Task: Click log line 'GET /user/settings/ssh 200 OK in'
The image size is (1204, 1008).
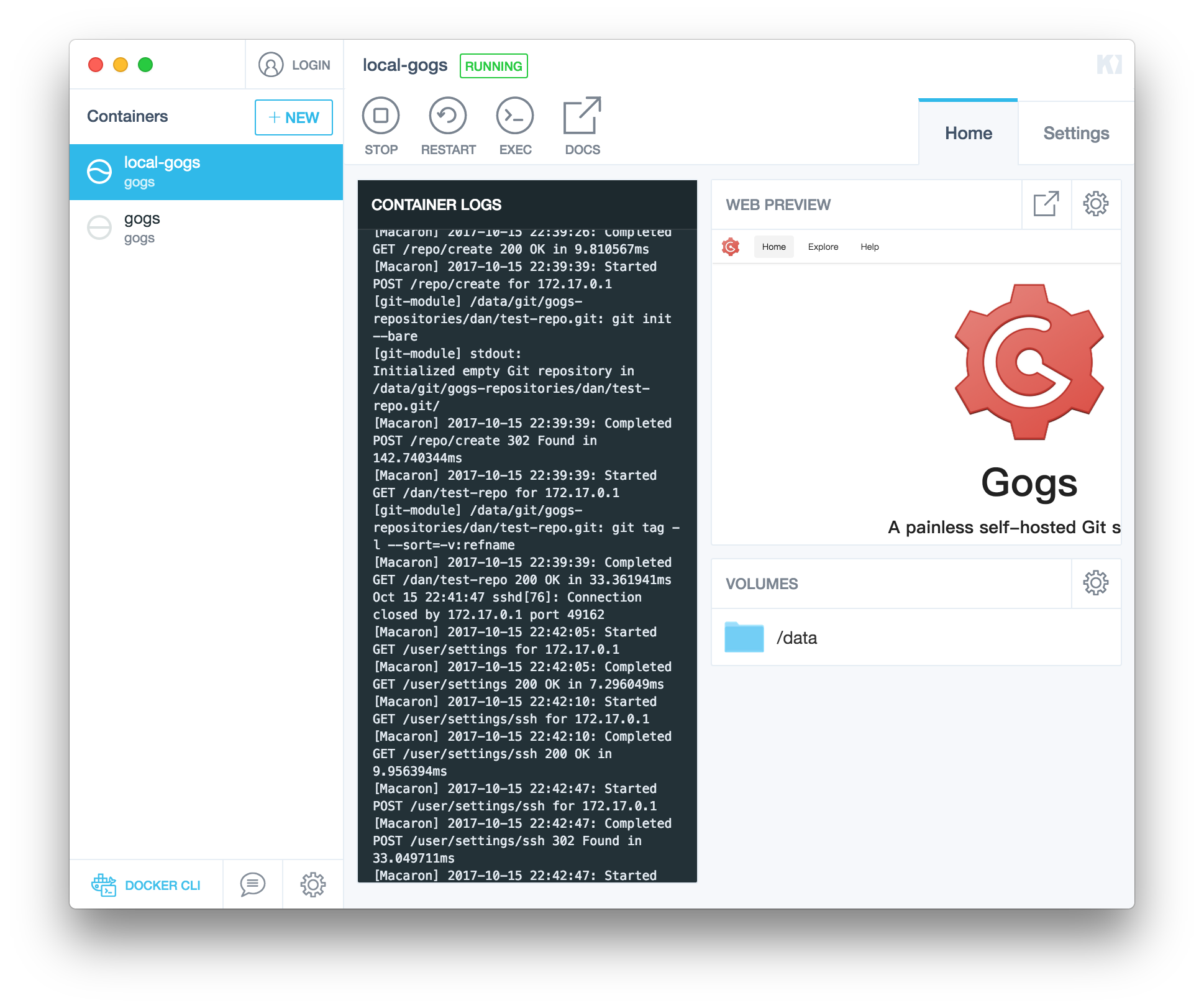Action: [x=492, y=754]
